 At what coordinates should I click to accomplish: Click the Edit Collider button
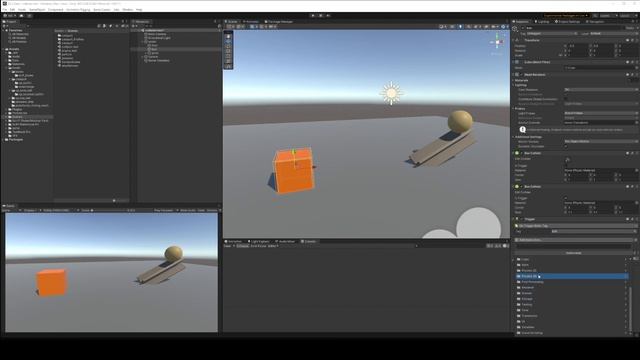click(567, 160)
